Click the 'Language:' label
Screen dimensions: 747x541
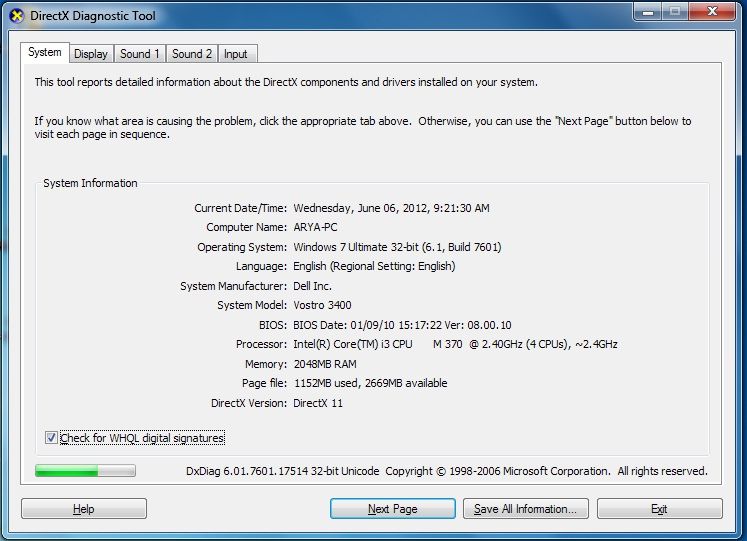coord(262,266)
